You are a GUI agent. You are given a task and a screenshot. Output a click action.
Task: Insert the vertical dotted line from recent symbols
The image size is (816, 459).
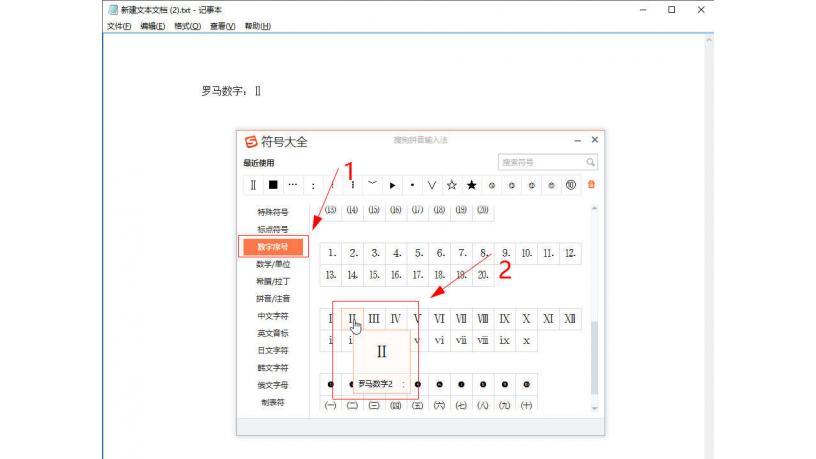(352, 185)
